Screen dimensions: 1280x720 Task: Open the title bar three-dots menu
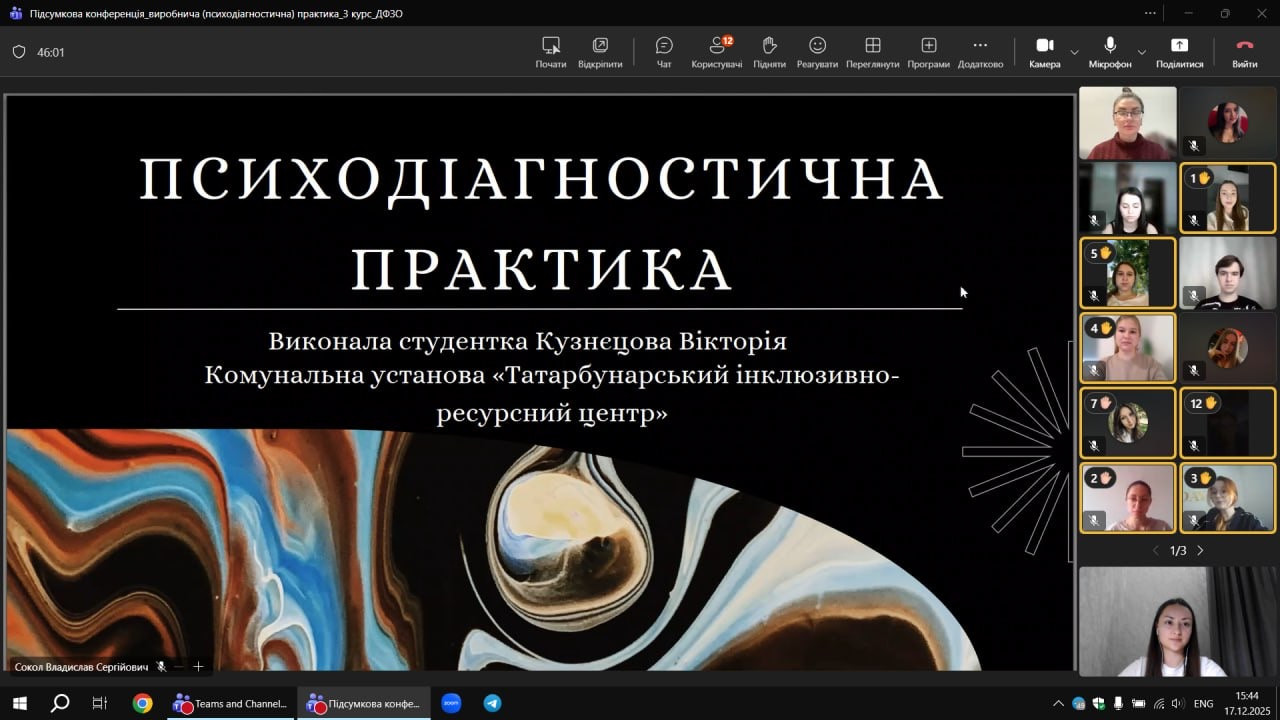click(1150, 13)
